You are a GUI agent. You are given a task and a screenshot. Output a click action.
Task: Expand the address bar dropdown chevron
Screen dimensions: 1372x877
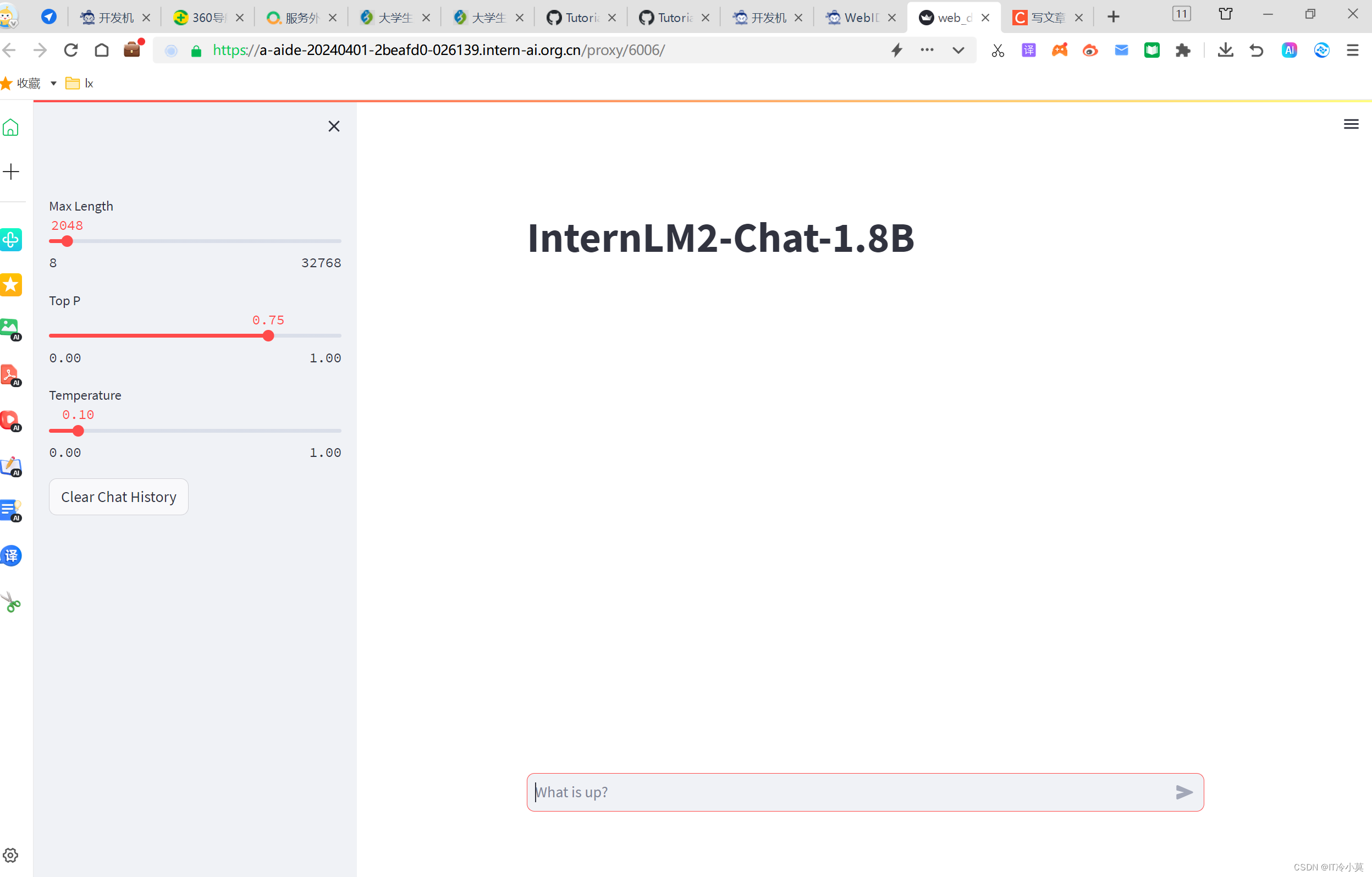tap(958, 50)
